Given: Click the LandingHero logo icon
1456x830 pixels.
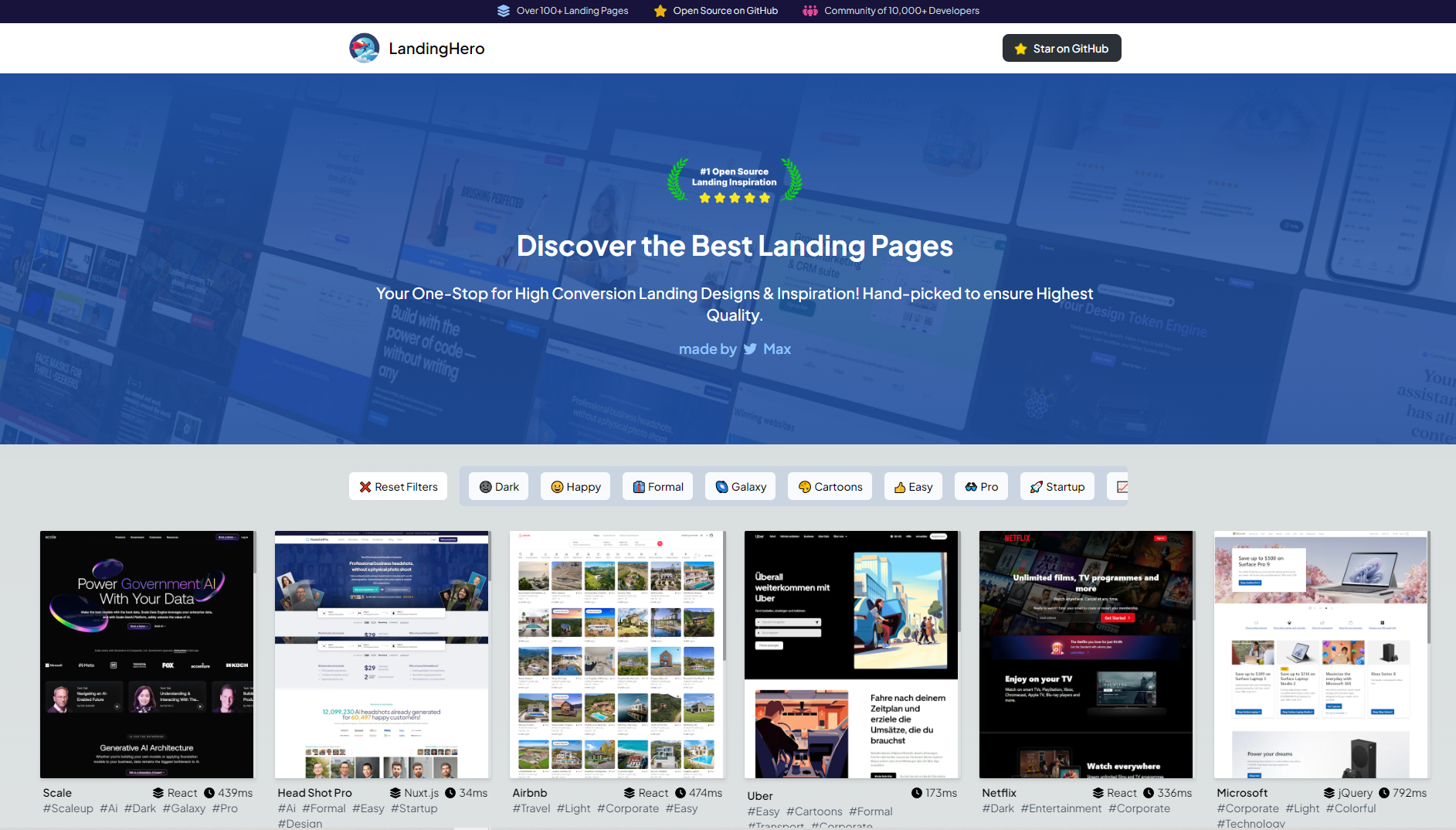Looking at the screenshot, I should coord(364,48).
